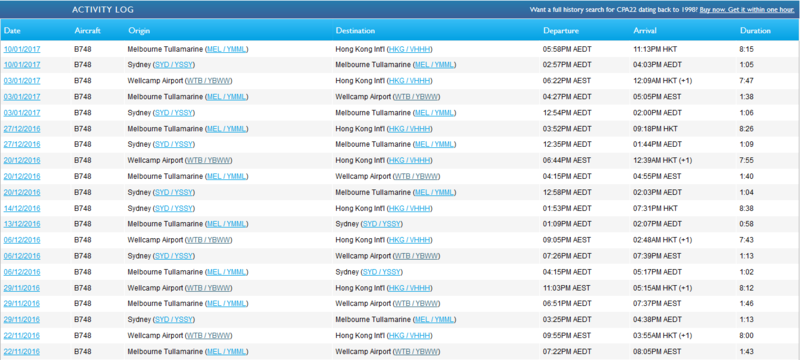Click the Arrival column header
The image size is (800, 360).
[645, 31]
